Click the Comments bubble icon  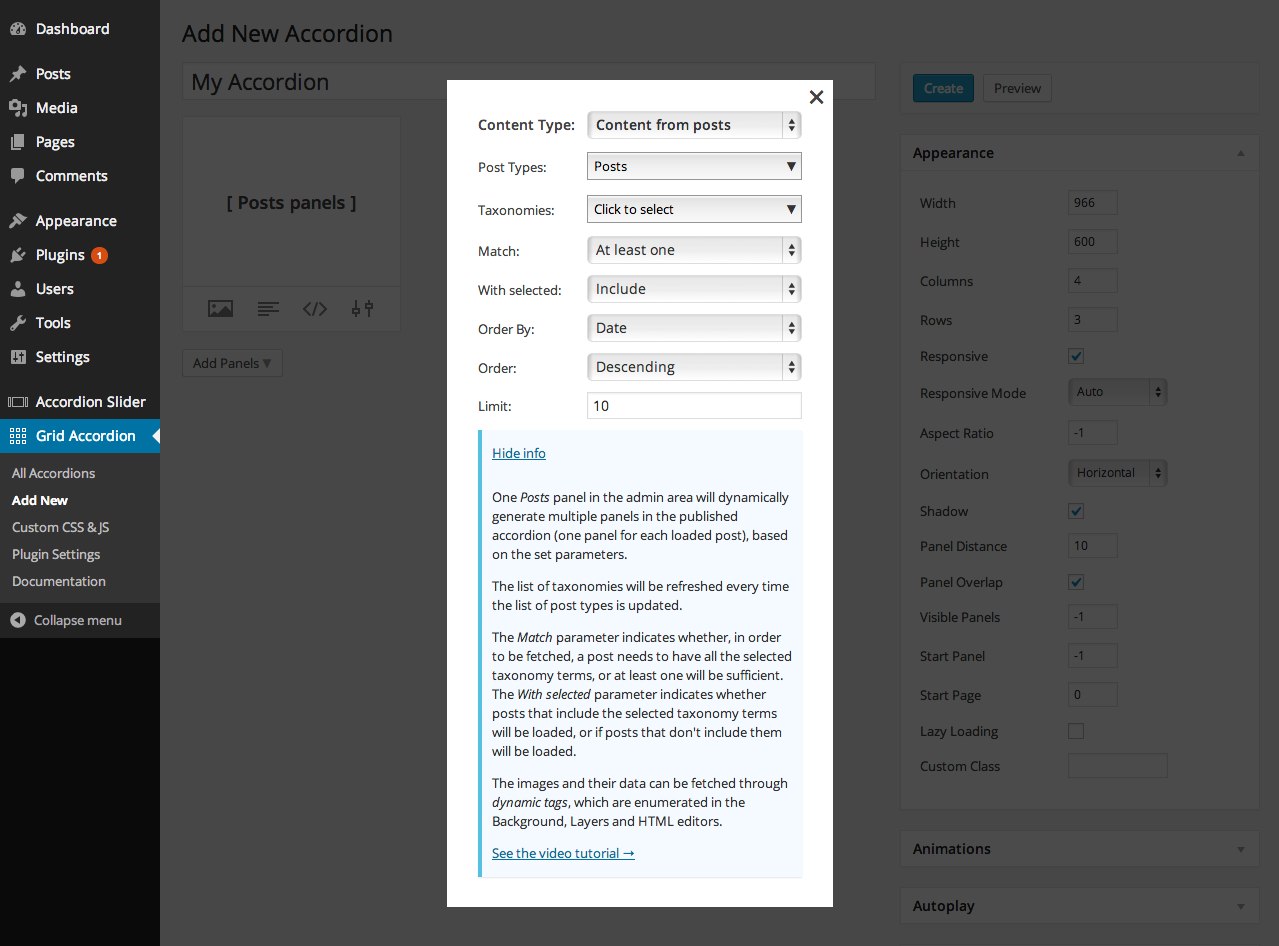point(17,176)
